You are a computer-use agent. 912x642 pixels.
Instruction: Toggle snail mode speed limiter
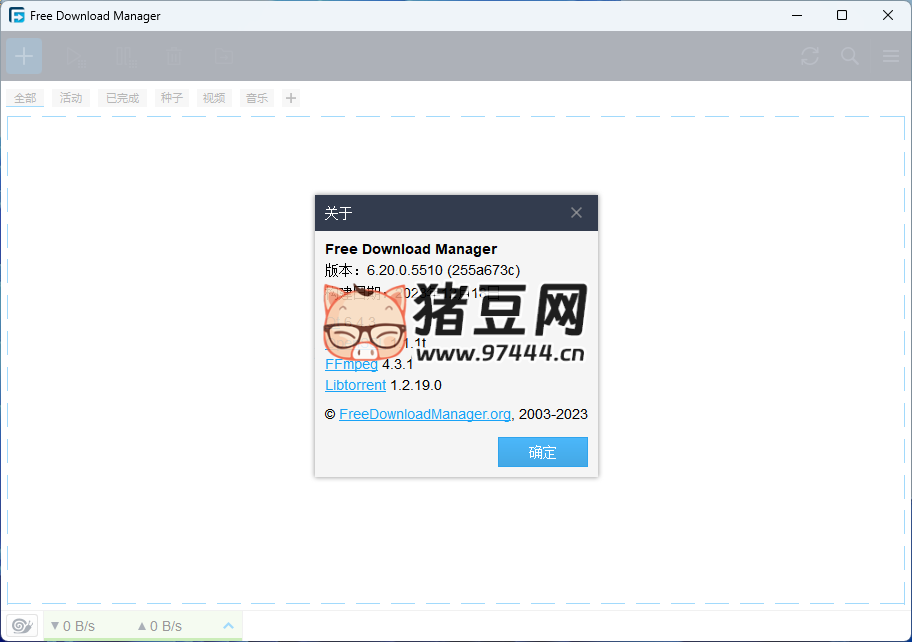(22, 626)
